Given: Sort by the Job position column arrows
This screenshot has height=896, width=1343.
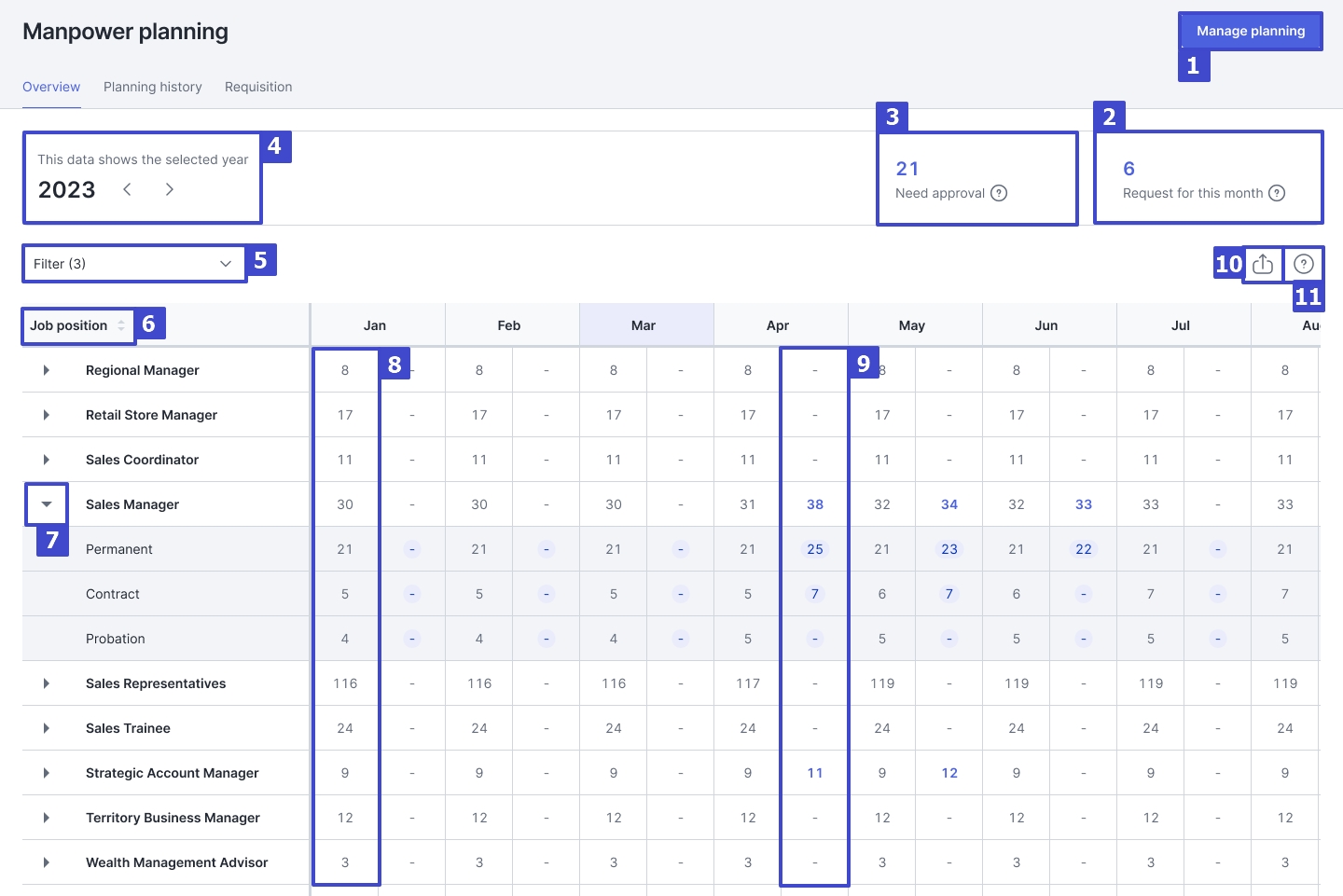Looking at the screenshot, I should point(121,325).
